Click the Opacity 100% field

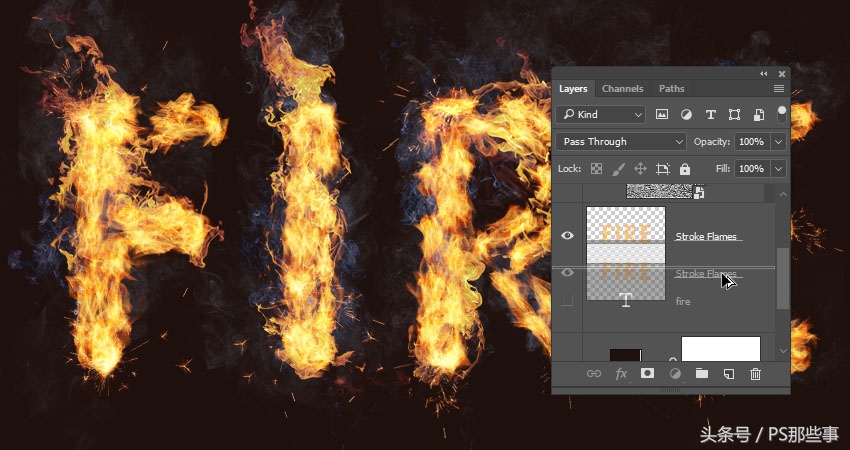tap(752, 142)
